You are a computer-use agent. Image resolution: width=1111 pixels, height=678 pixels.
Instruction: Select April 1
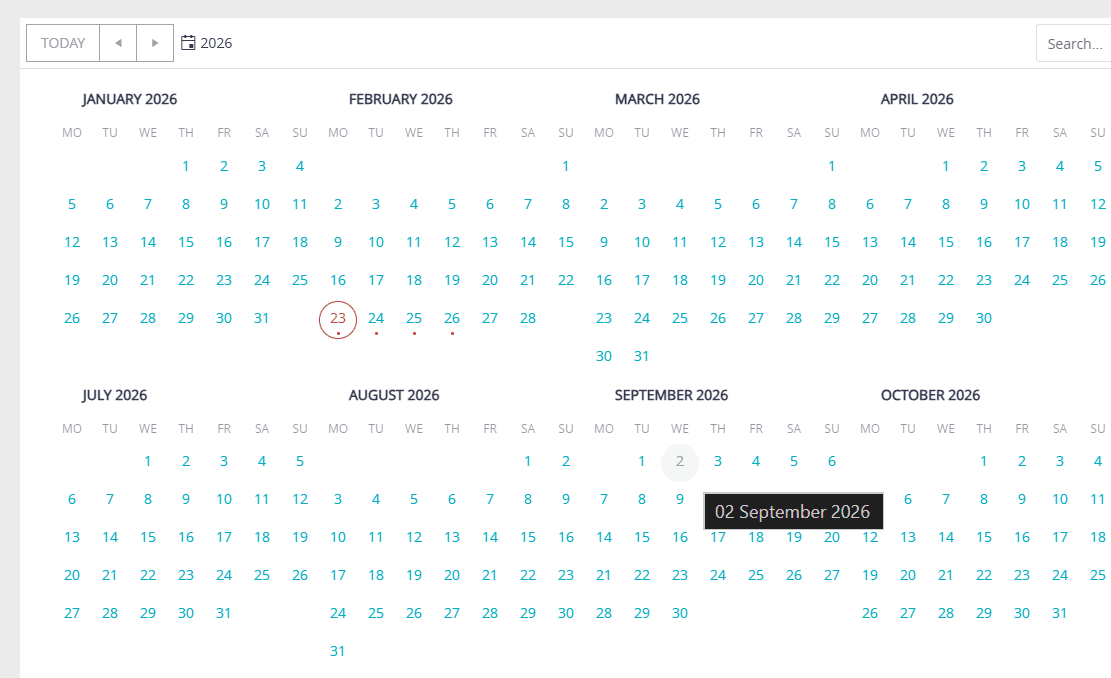coord(946,166)
